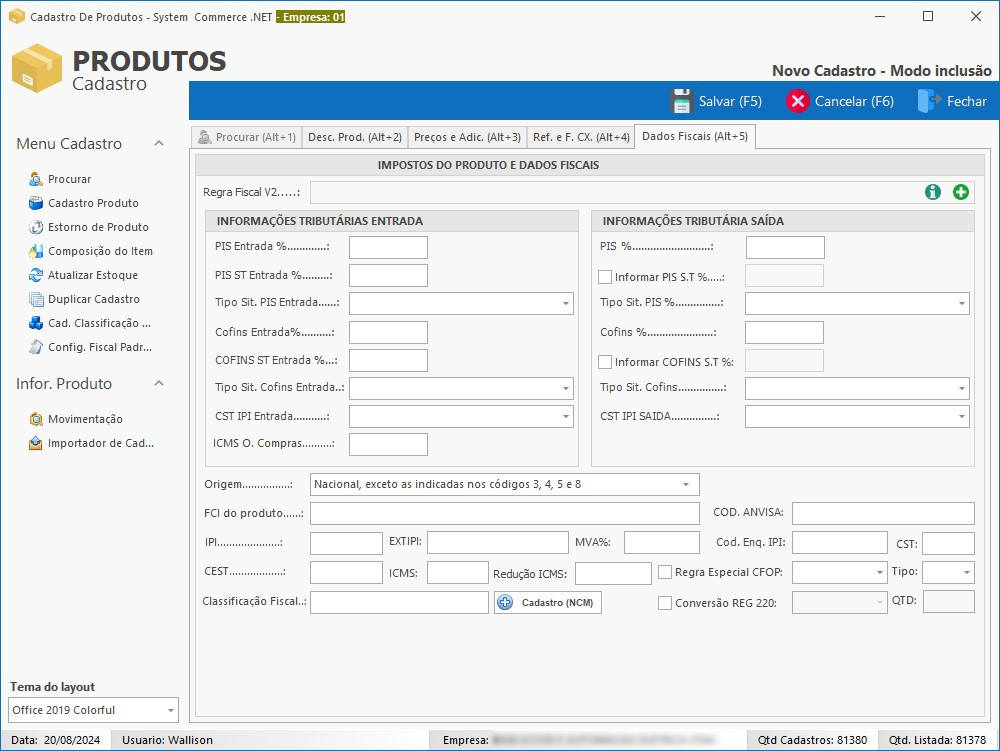The width and height of the screenshot is (1000, 751).
Task: Open the CST IPI SAIDA dropdown
Action: (961, 416)
